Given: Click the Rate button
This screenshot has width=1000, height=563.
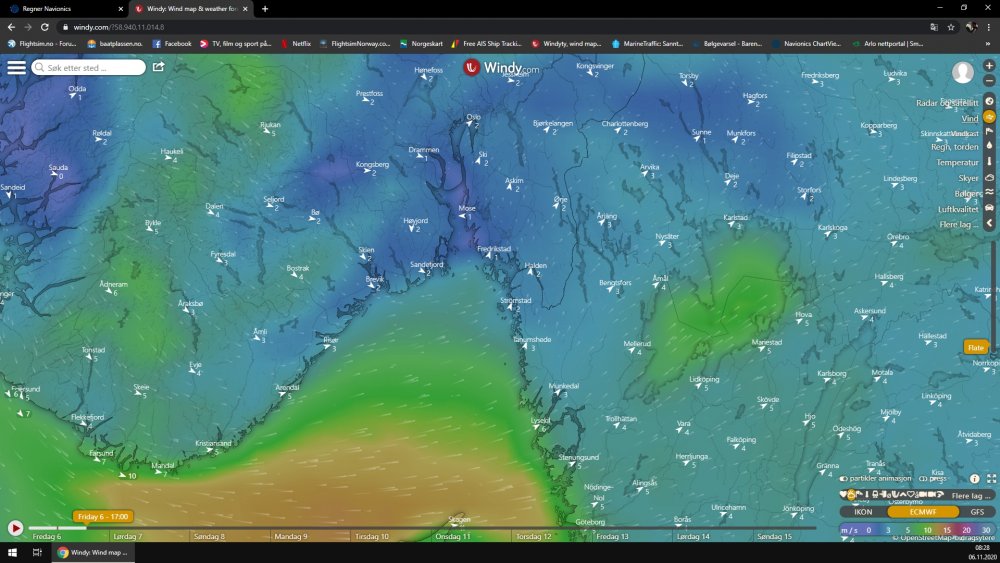Looking at the screenshot, I should pos(976,347).
